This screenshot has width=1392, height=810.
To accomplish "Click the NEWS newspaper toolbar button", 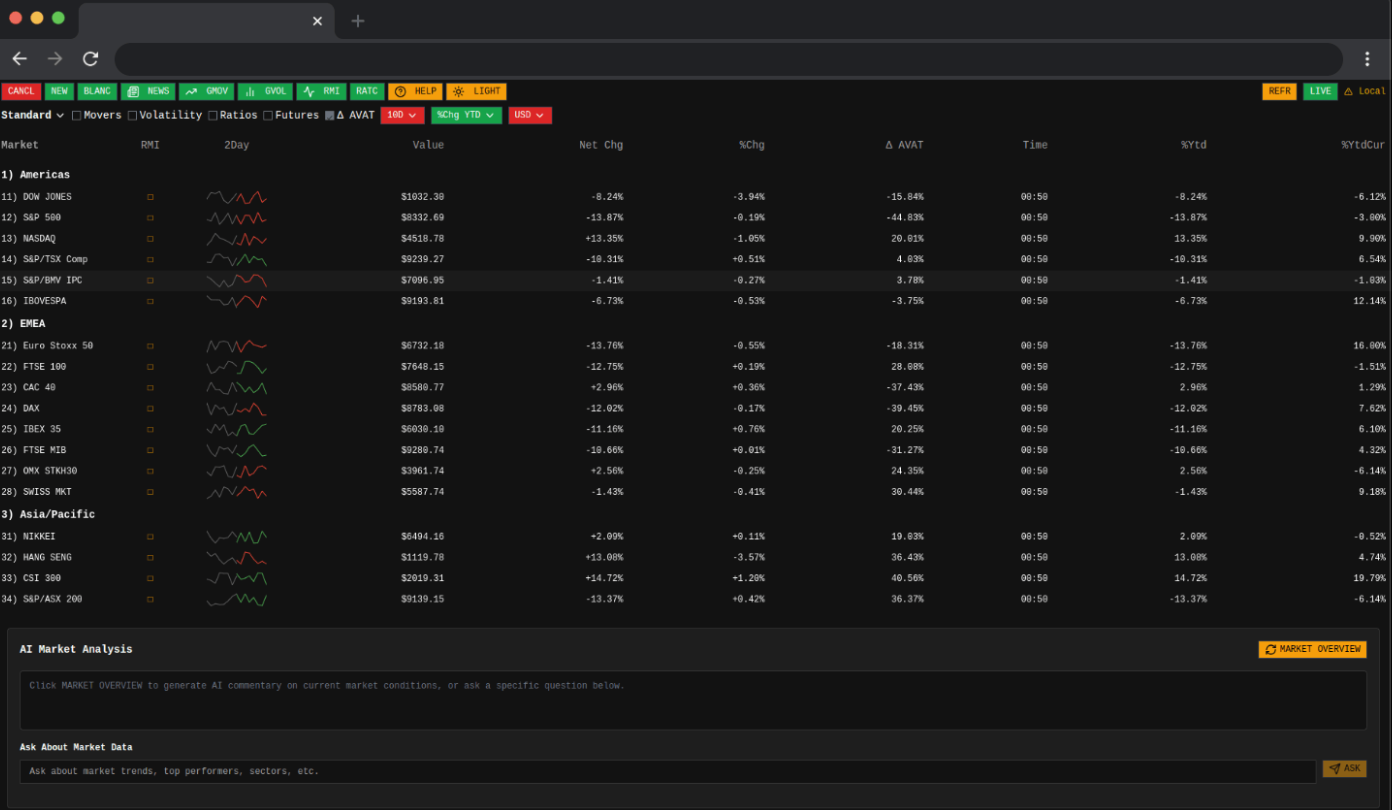I will (x=147, y=91).
